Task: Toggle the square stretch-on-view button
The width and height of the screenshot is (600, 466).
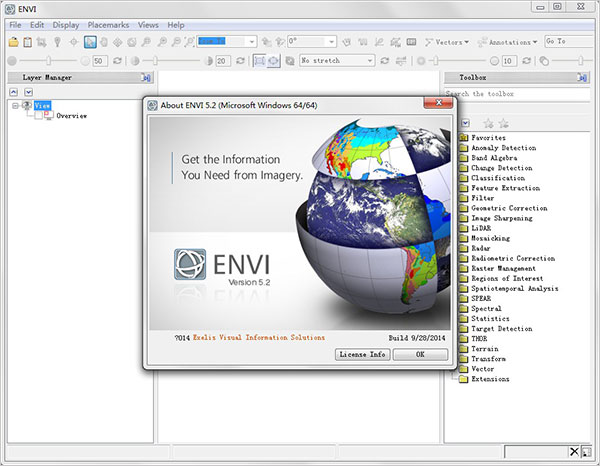Action: pos(259,60)
